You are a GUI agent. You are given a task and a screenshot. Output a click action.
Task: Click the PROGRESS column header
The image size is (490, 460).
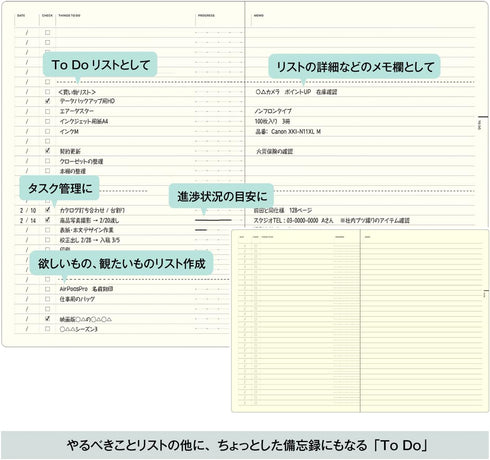point(206,16)
